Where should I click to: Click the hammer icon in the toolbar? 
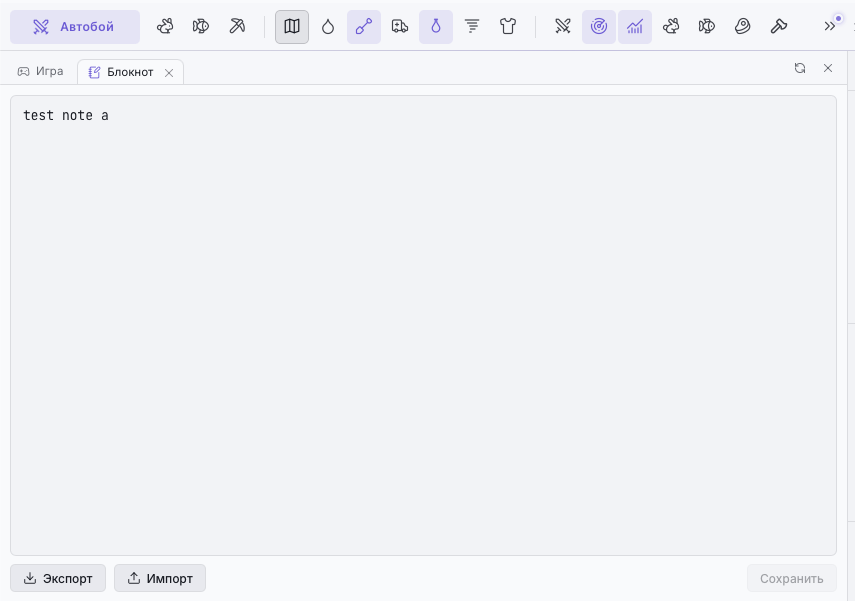[x=779, y=27]
